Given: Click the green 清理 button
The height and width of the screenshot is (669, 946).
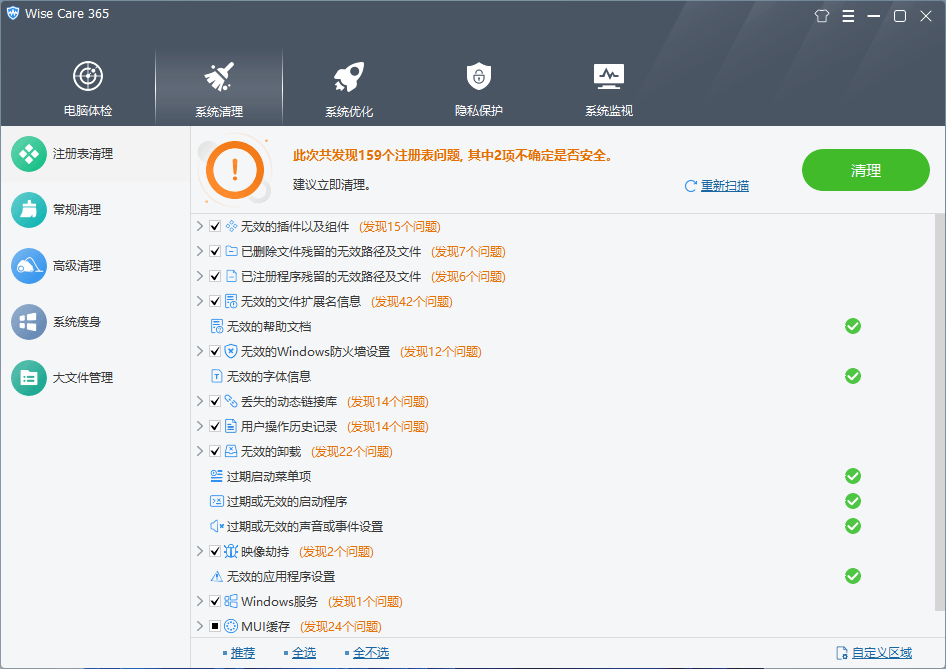Looking at the screenshot, I should coord(865,170).
